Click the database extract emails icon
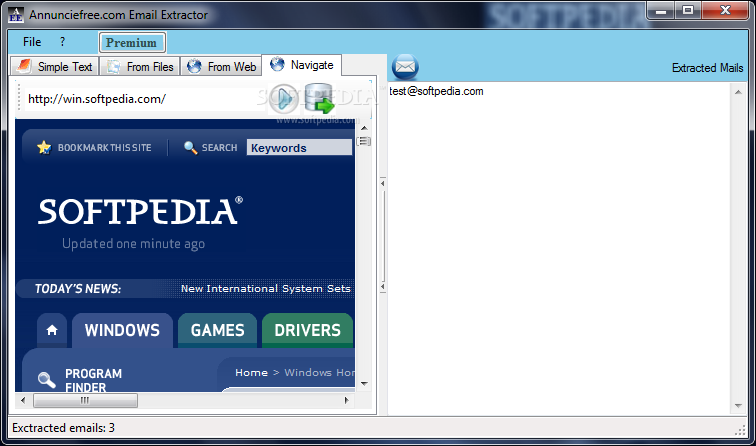This screenshot has height=446, width=756. pos(319,99)
